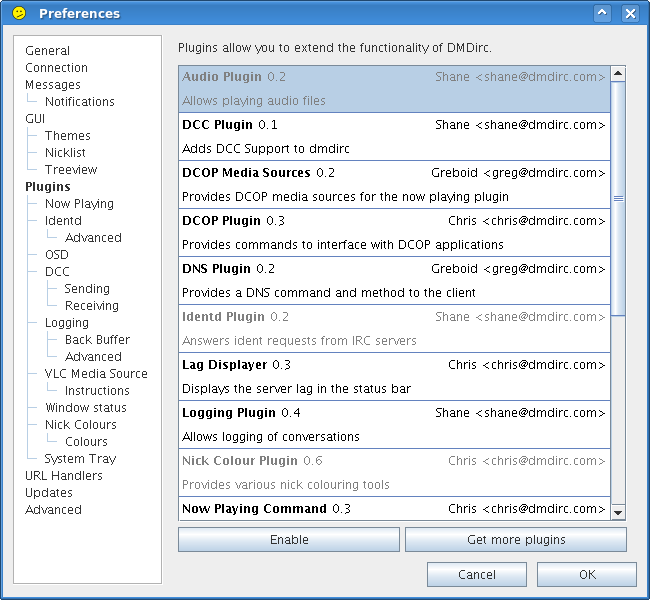
Task: Open the Logging tree node
Action: coord(67,323)
